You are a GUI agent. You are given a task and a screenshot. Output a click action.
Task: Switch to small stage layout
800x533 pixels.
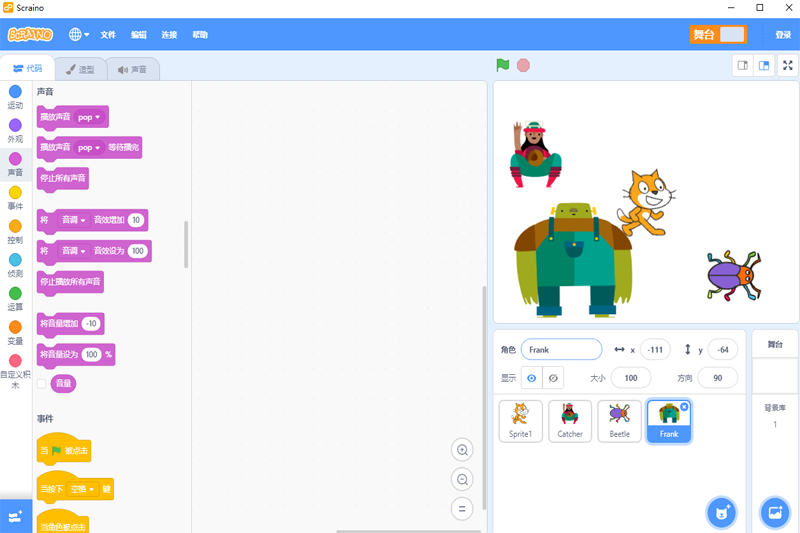pos(743,65)
